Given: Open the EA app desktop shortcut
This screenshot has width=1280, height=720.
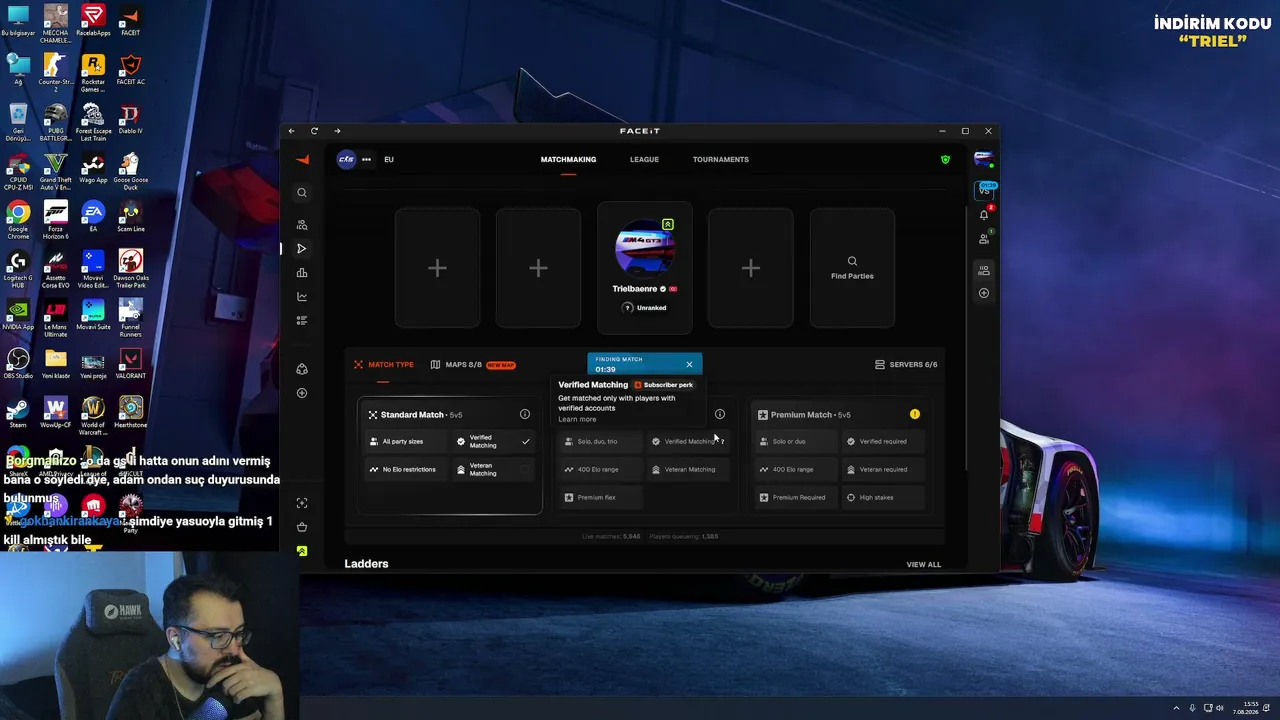Looking at the screenshot, I should [x=93, y=216].
